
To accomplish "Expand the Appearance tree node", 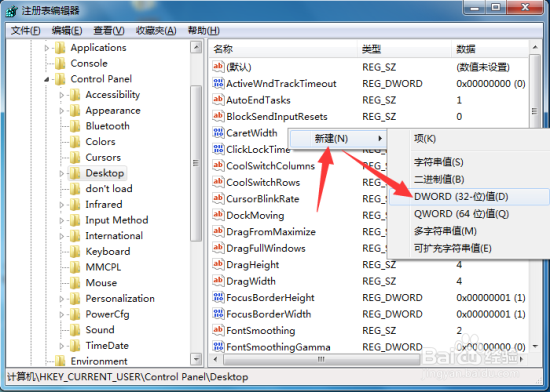I will click(62, 111).
